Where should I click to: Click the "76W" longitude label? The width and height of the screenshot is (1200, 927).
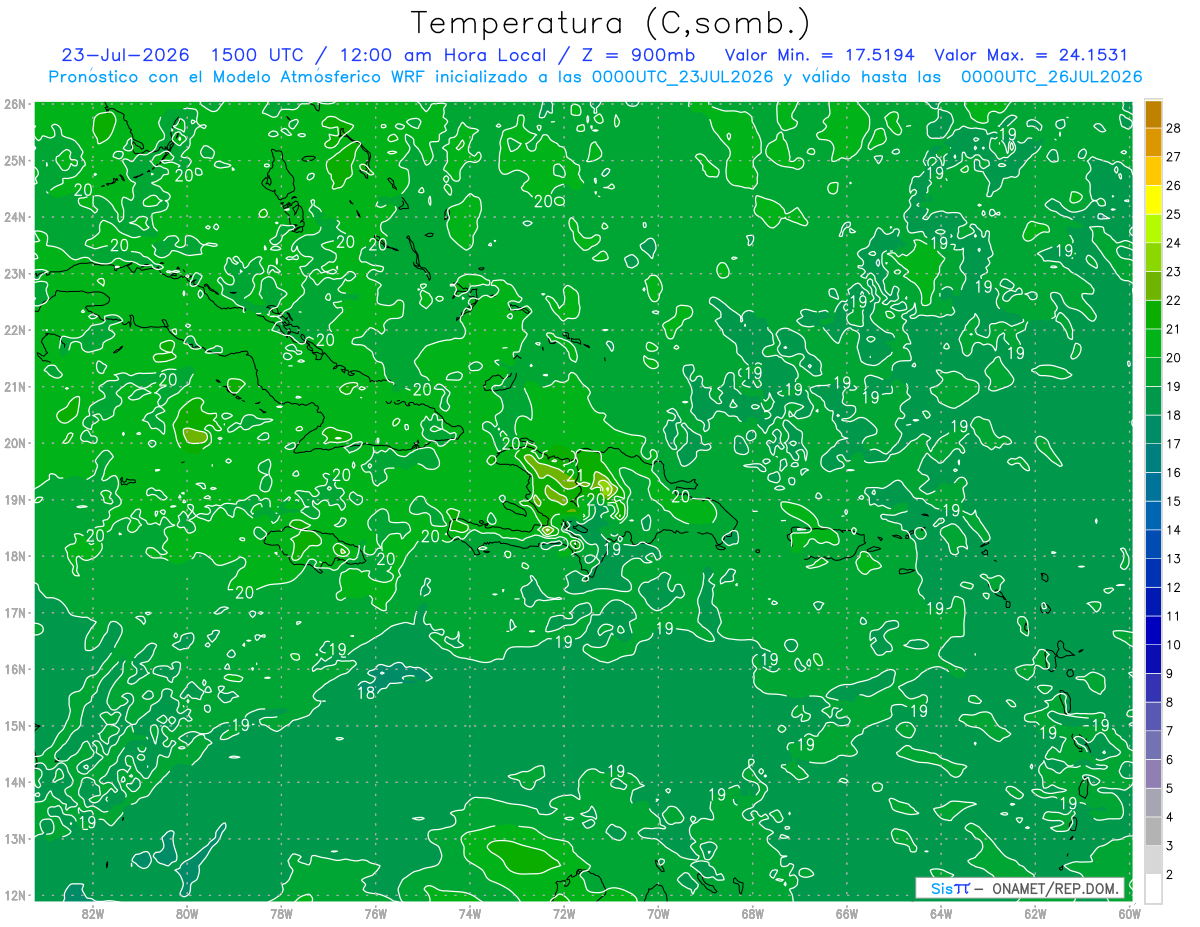tap(375, 913)
